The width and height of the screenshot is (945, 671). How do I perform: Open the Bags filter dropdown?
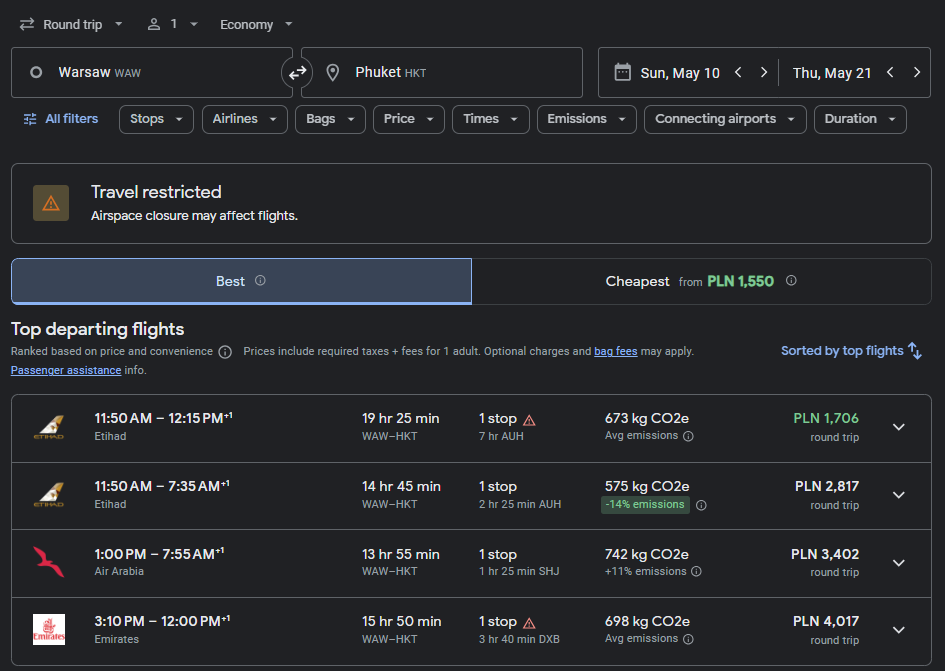pos(330,119)
